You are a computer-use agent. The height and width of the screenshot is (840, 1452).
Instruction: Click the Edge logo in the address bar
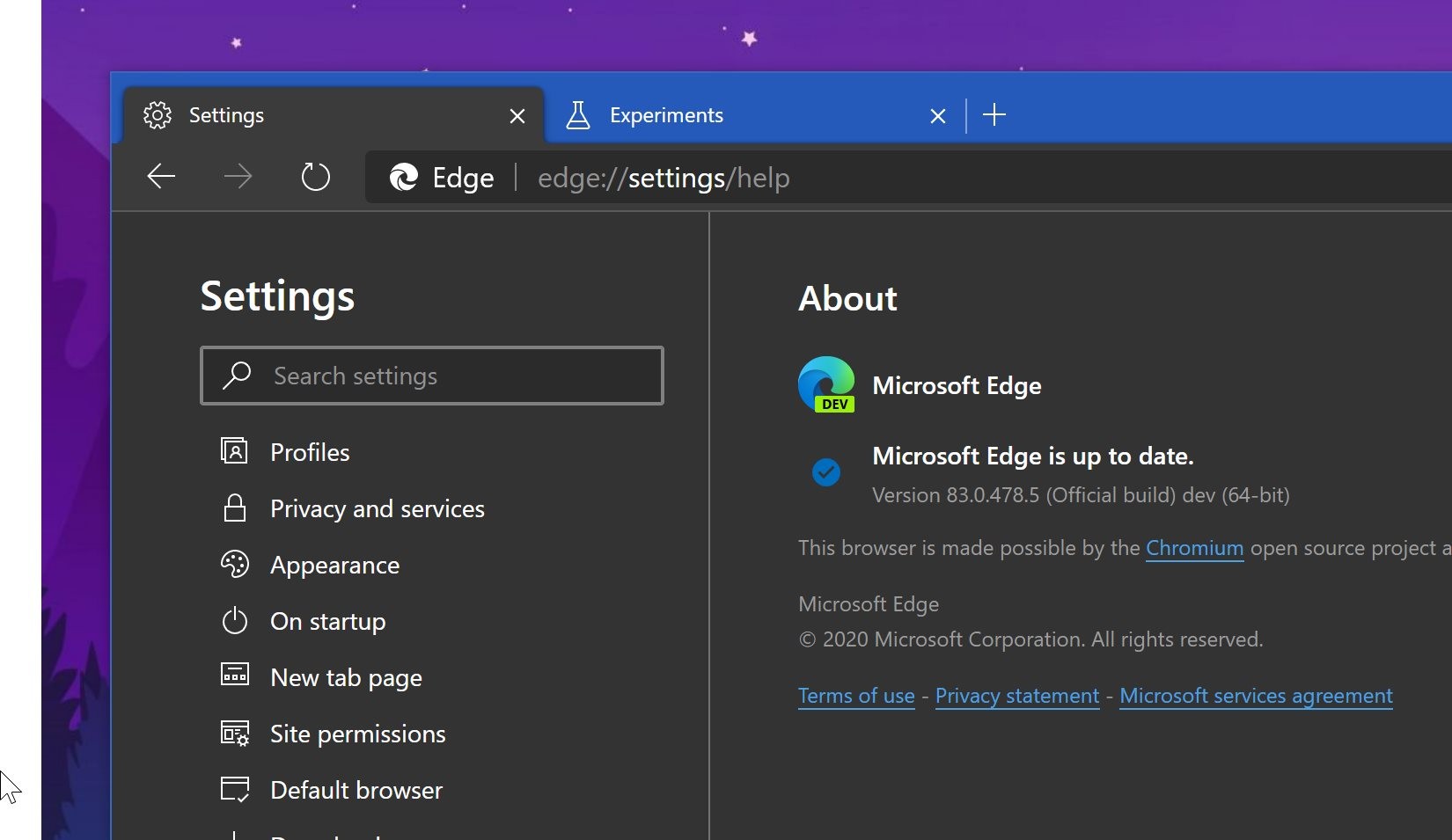pyautogui.click(x=404, y=178)
